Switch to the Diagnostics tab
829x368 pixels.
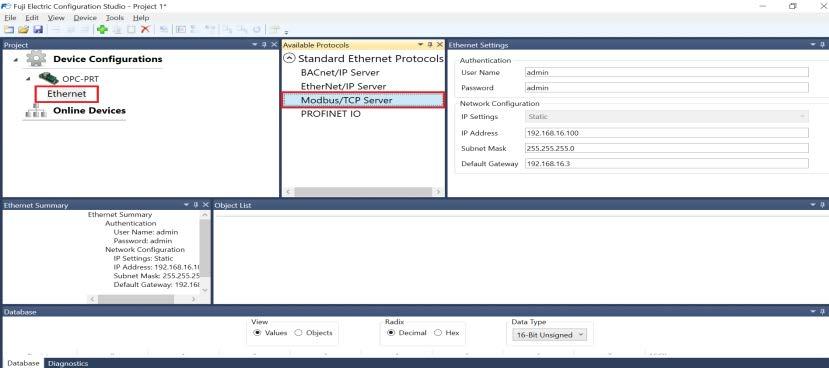click(x=68, y=364)
